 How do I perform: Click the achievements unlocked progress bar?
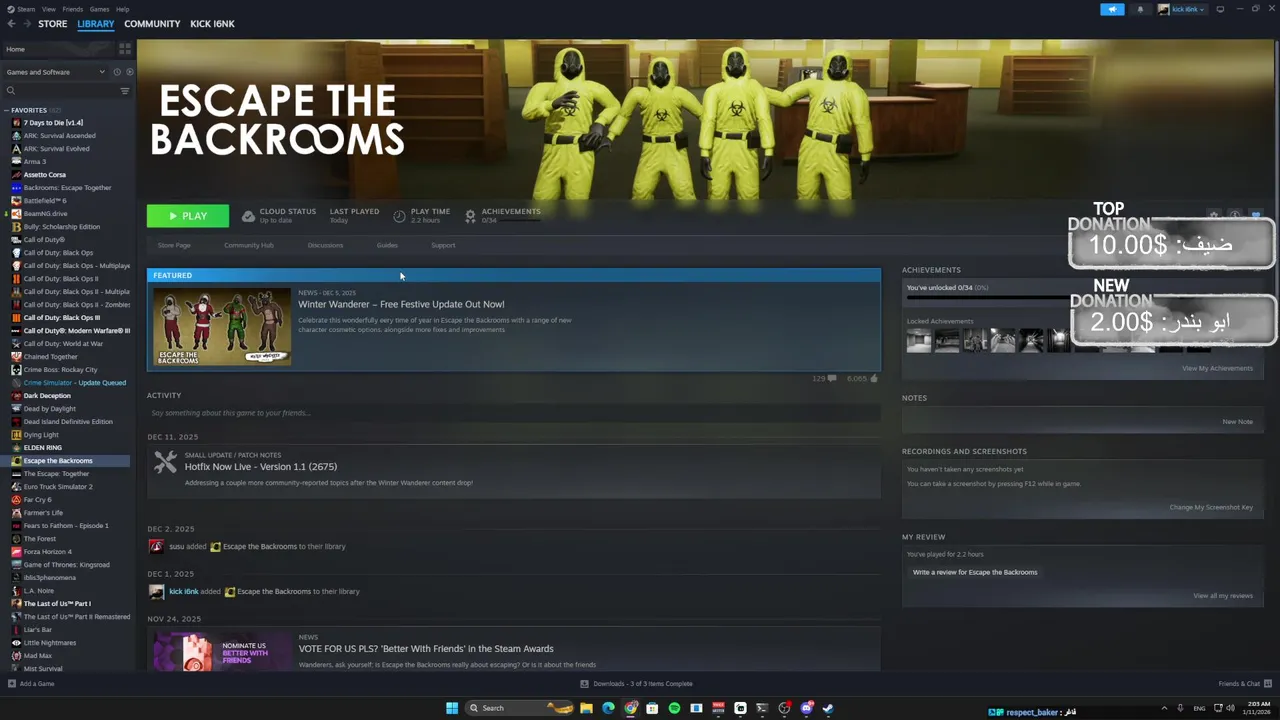point(1080,298)
